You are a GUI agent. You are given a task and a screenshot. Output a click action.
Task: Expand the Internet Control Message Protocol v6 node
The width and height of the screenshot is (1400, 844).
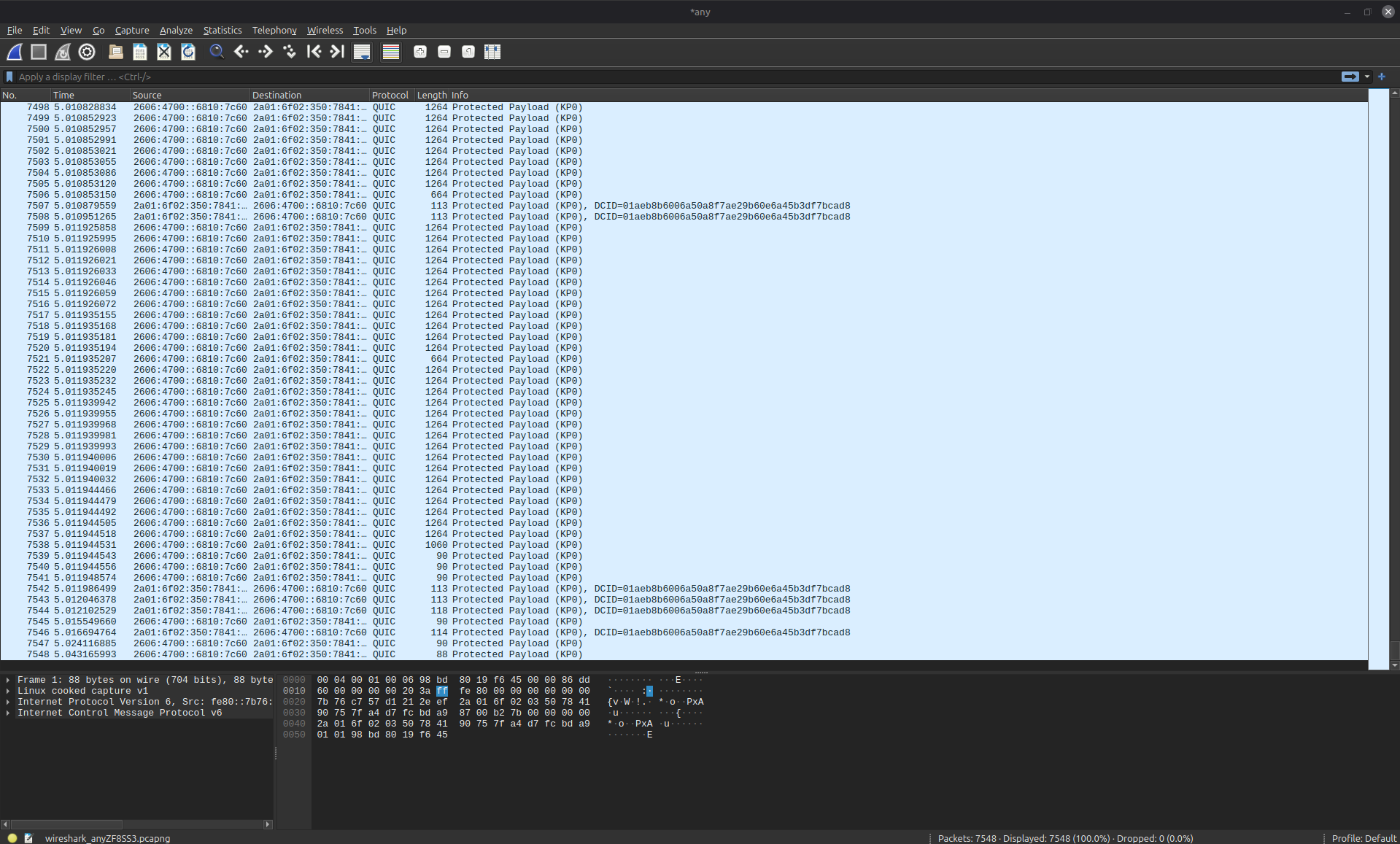(8, 713)
